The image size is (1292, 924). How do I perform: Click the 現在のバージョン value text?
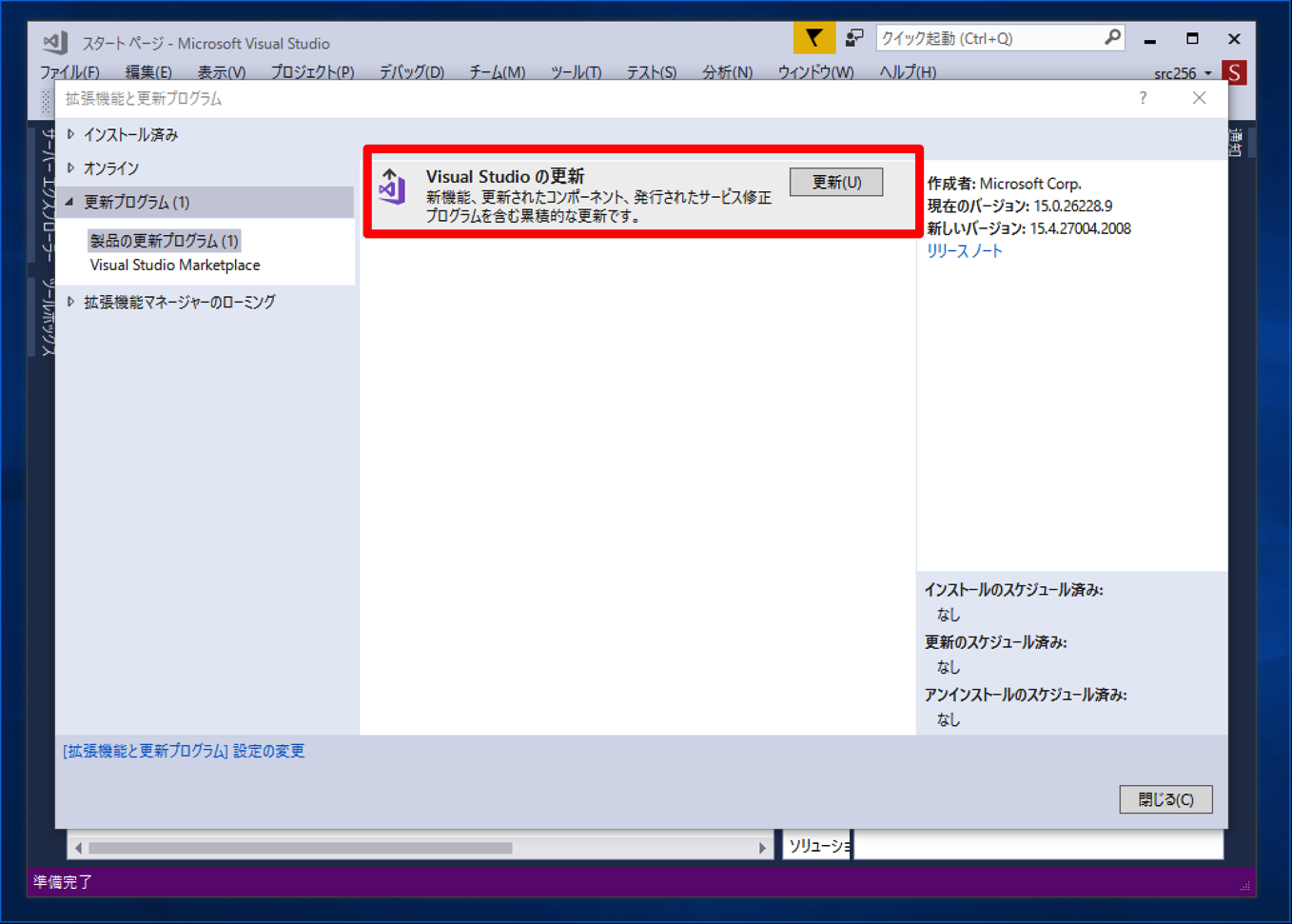coord(1071,206)
